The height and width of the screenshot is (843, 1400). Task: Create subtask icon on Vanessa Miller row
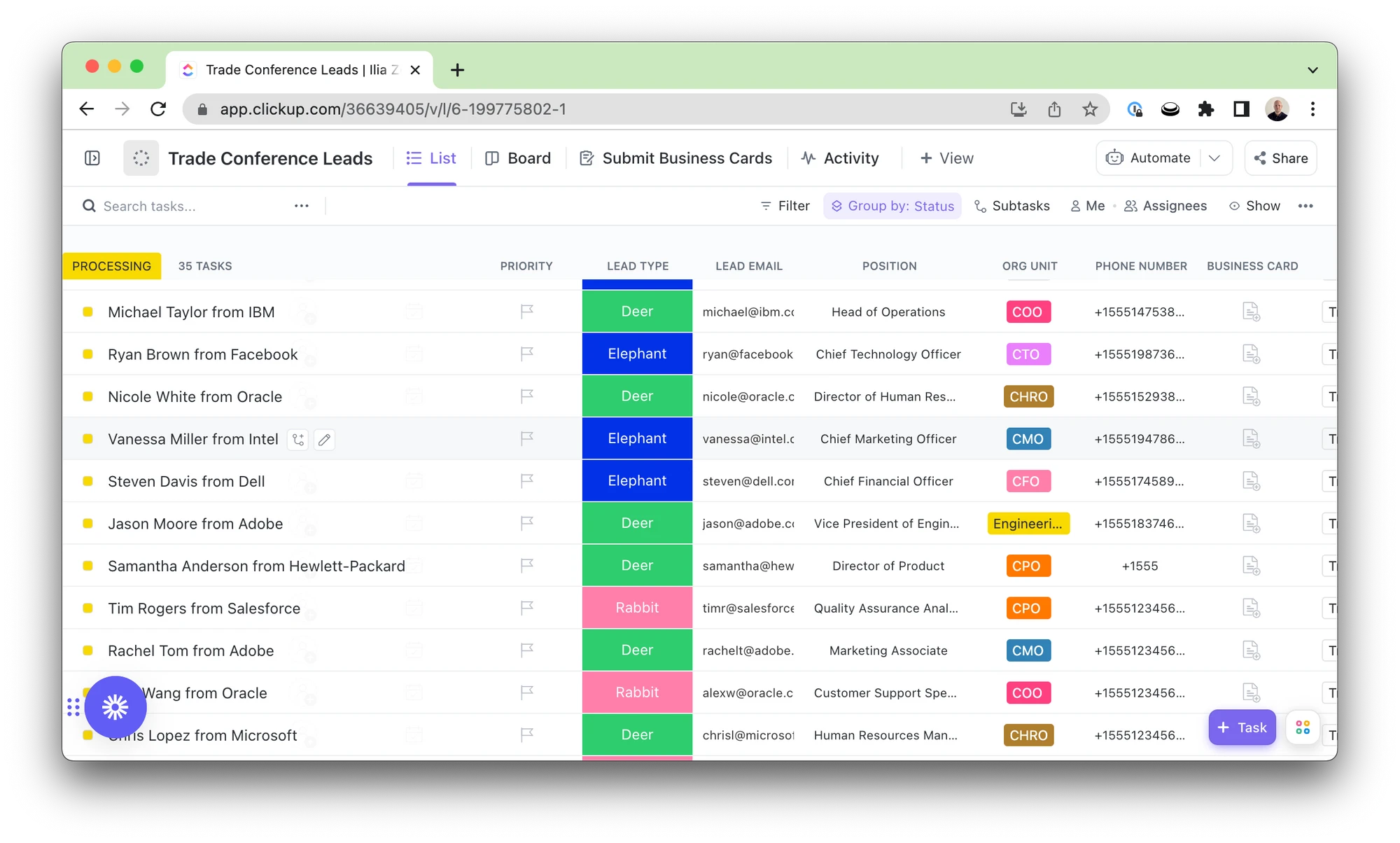tap(298, 440)
